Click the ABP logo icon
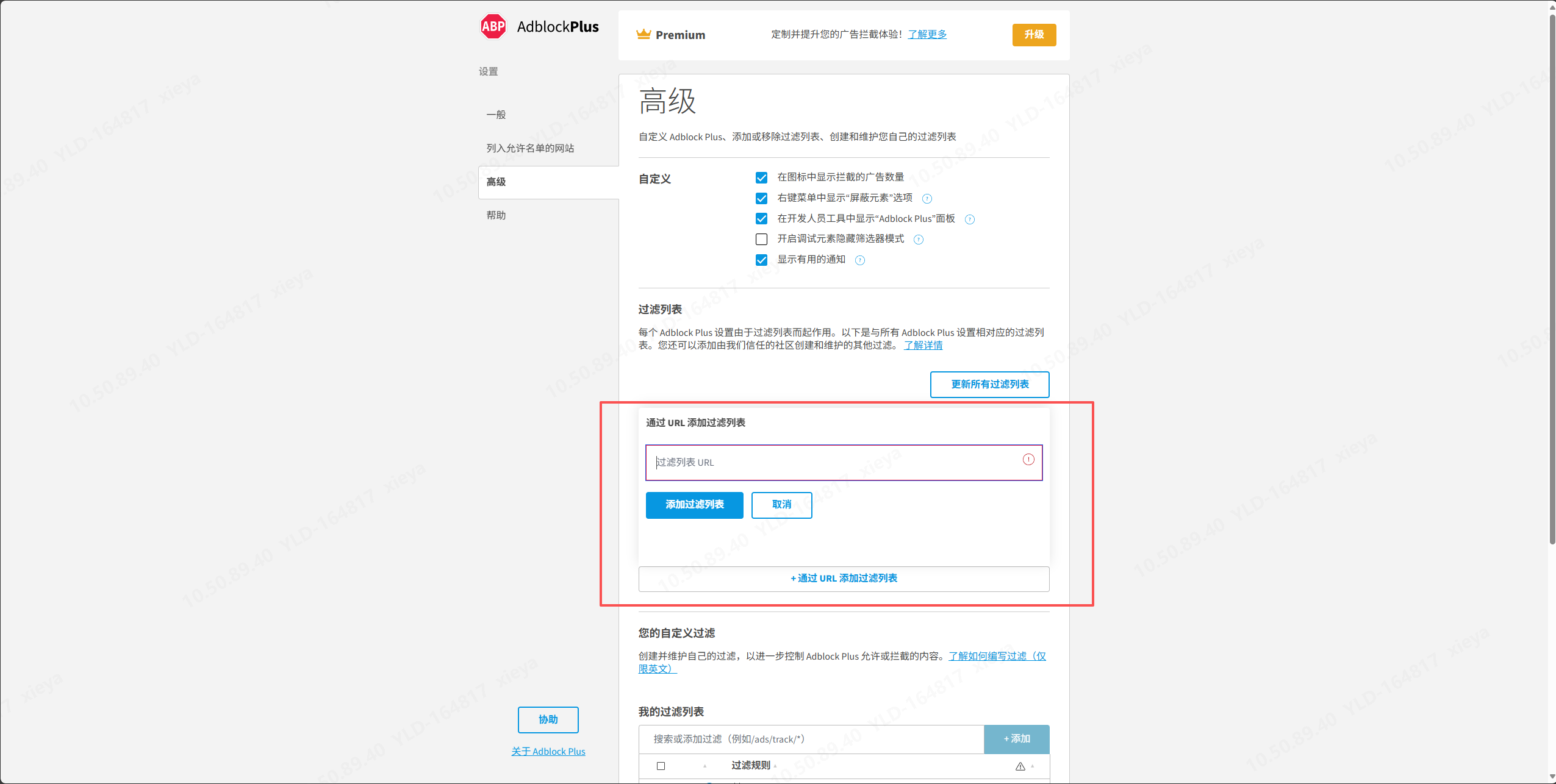The image size is (1556, 784). [x=493, y=26]
